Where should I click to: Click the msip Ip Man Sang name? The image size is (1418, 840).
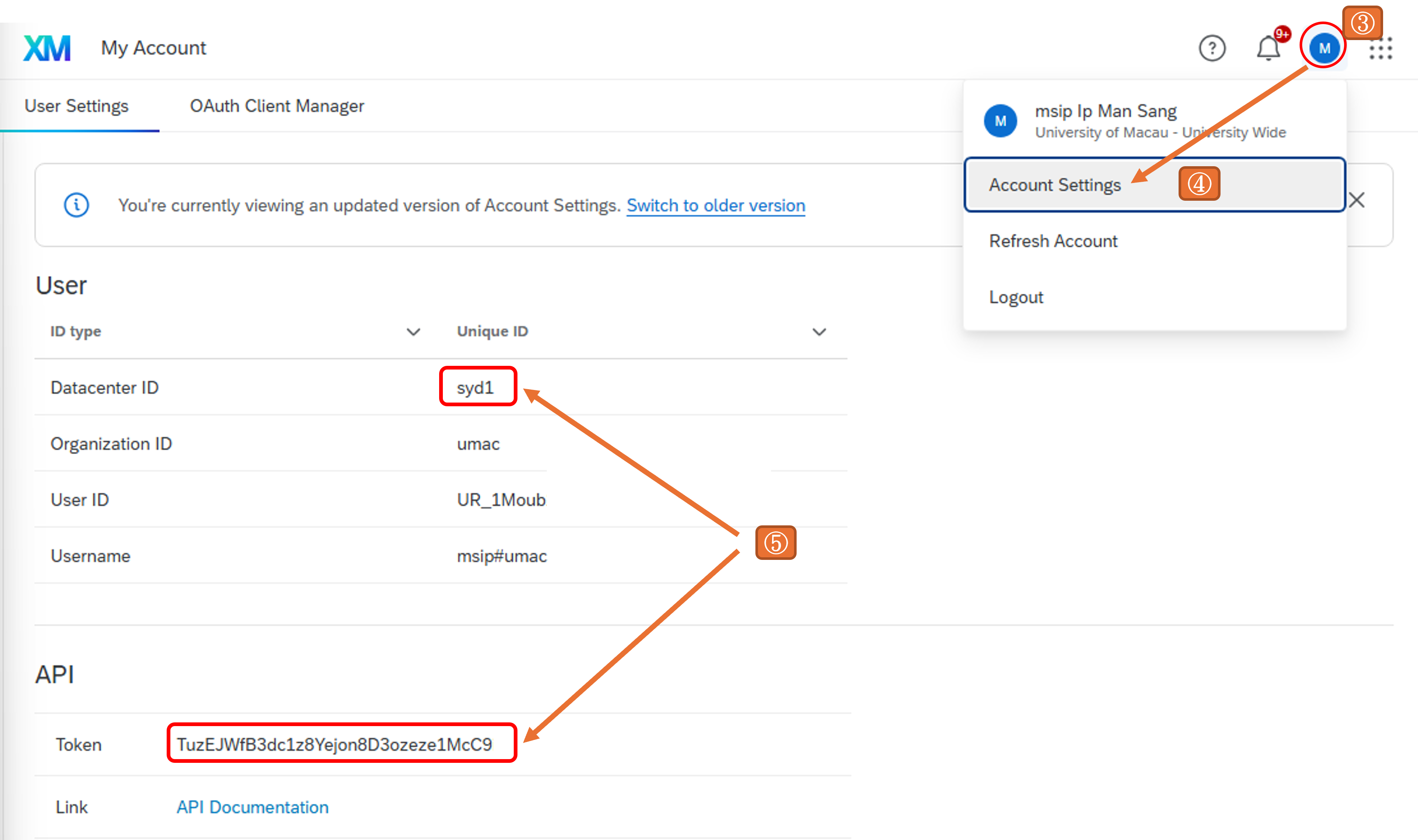(x=1105, y=111)
